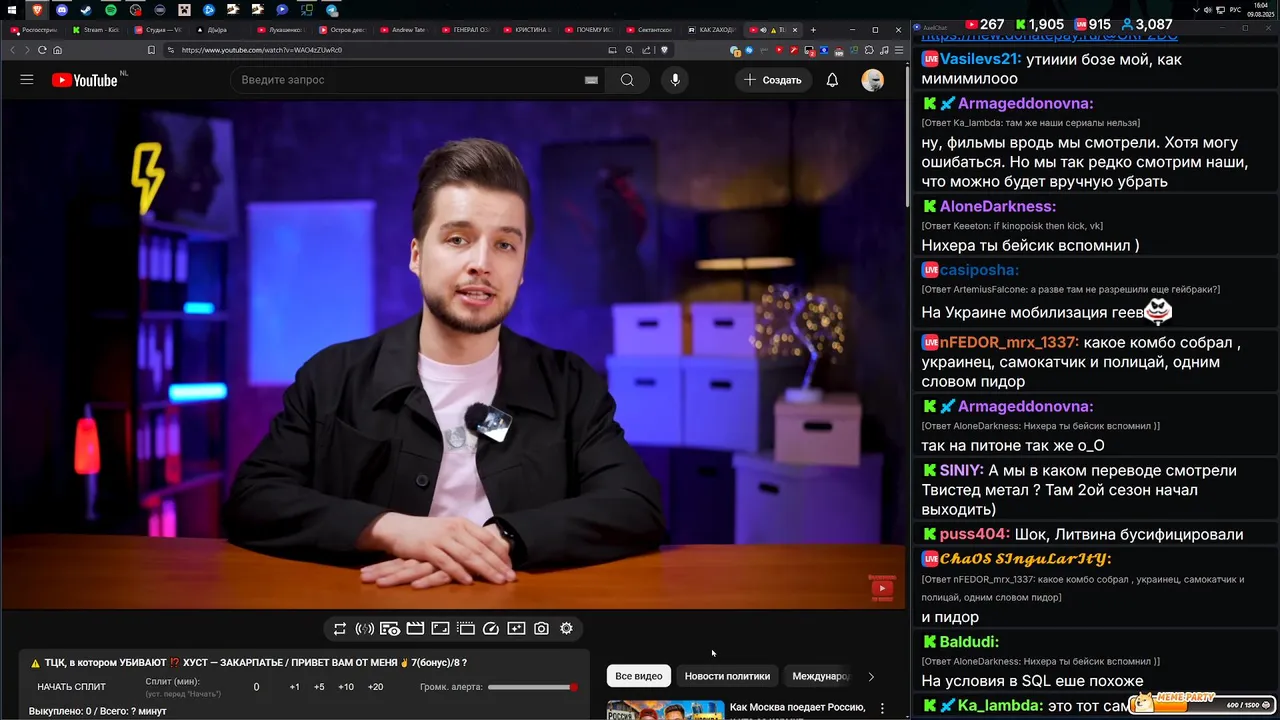
Task: Expand more chips with right chevron
Action: point(871,677)
